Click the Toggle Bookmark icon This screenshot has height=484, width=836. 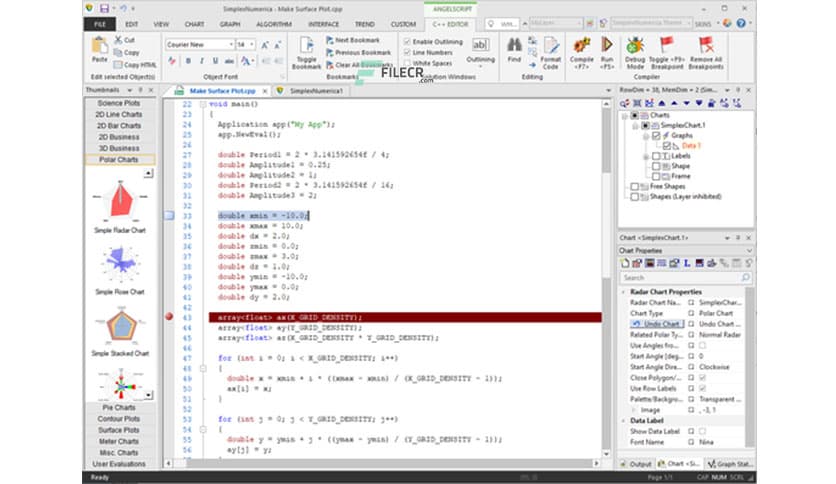(x=307, y=46)
